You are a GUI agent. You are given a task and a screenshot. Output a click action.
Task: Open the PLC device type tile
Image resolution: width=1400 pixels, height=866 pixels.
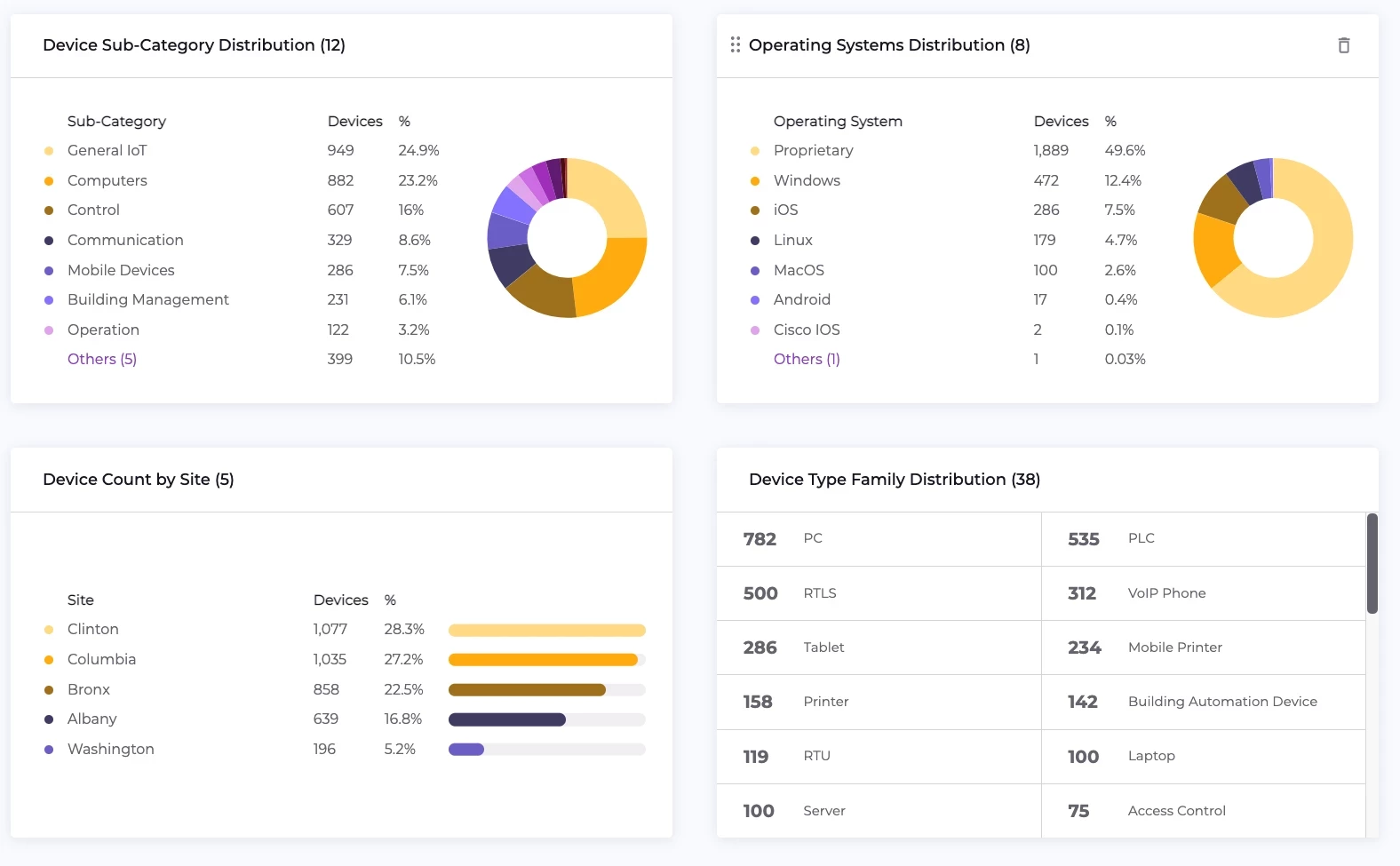click(x=1202, y=539)
